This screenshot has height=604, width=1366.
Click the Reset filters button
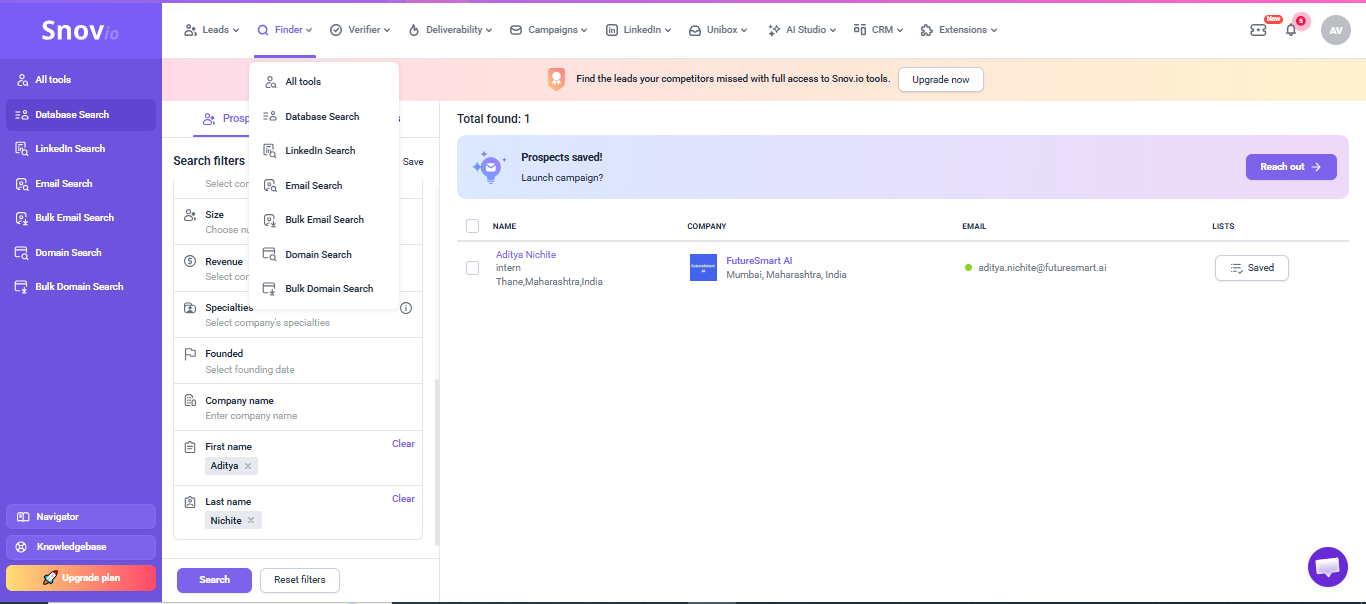pyautogui.click(x=300, y=580)
